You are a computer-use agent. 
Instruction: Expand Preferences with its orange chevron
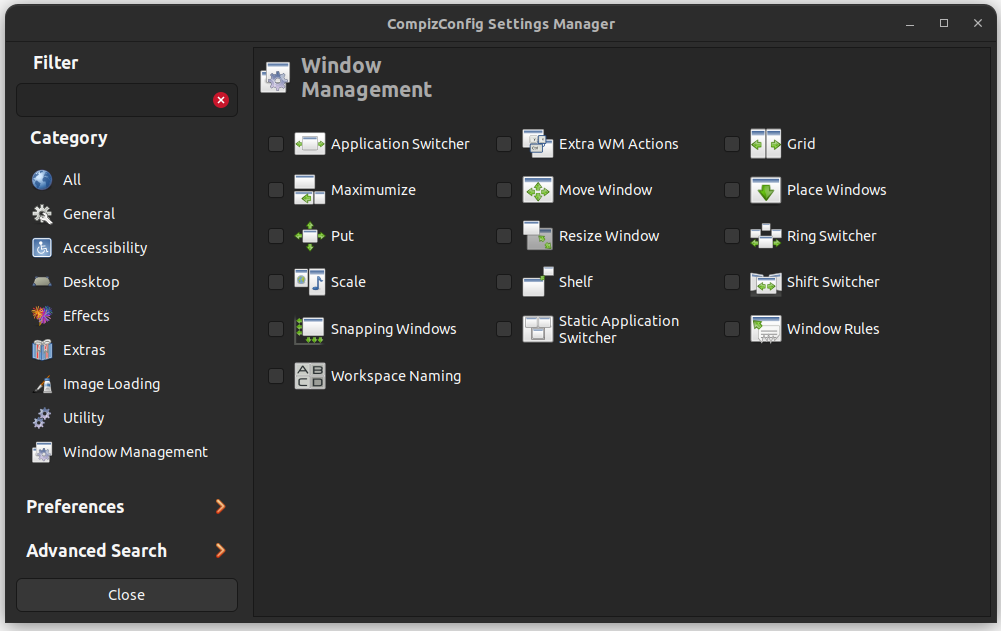point(220,506)
